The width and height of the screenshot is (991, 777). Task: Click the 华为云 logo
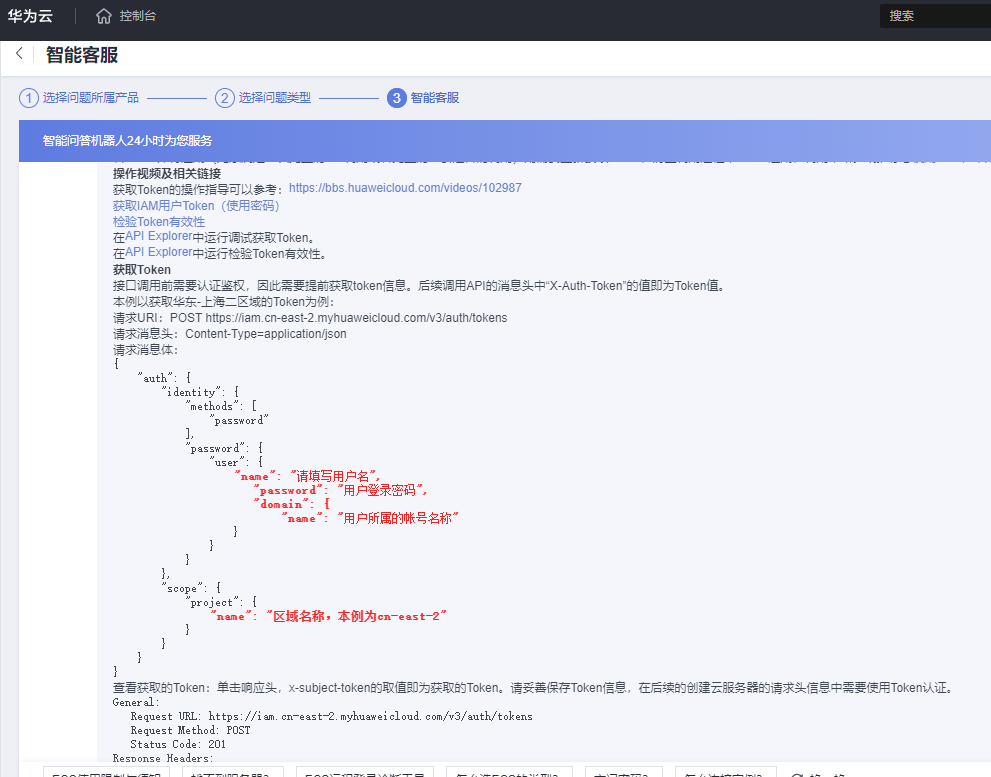click(30, 16)
